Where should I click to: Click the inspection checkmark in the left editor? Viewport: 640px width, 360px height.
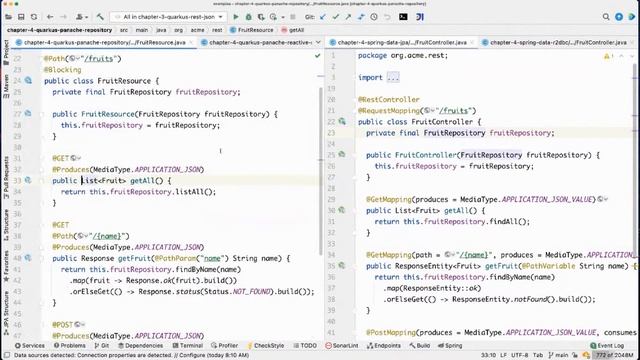coord(318,56)
